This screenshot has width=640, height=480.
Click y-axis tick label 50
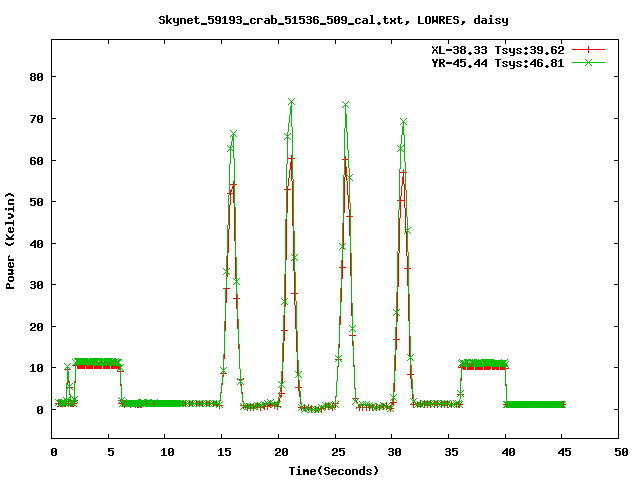36,202
